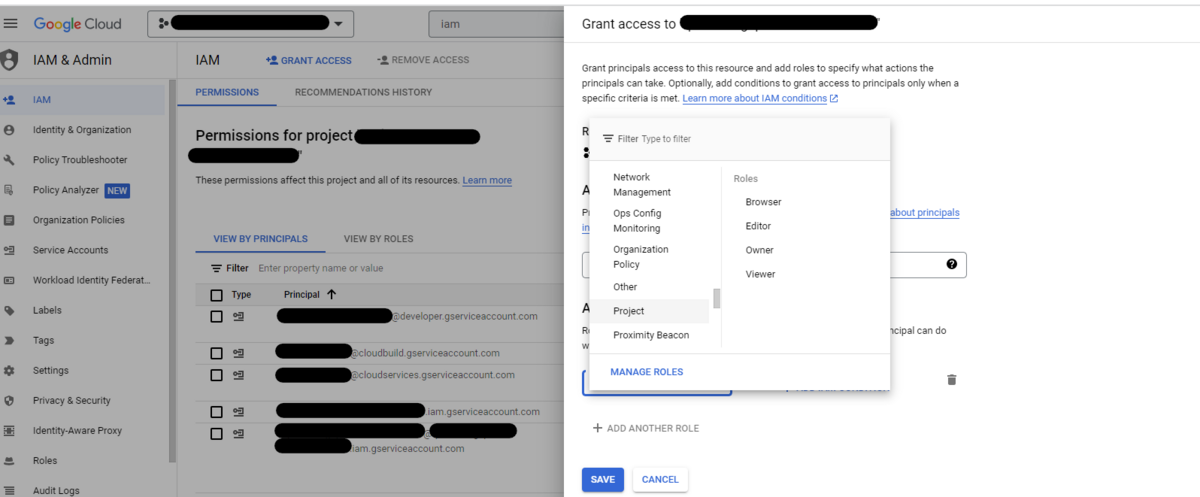Click the principals table filter field
The image size is (1200, 497).
coord(380,268)
